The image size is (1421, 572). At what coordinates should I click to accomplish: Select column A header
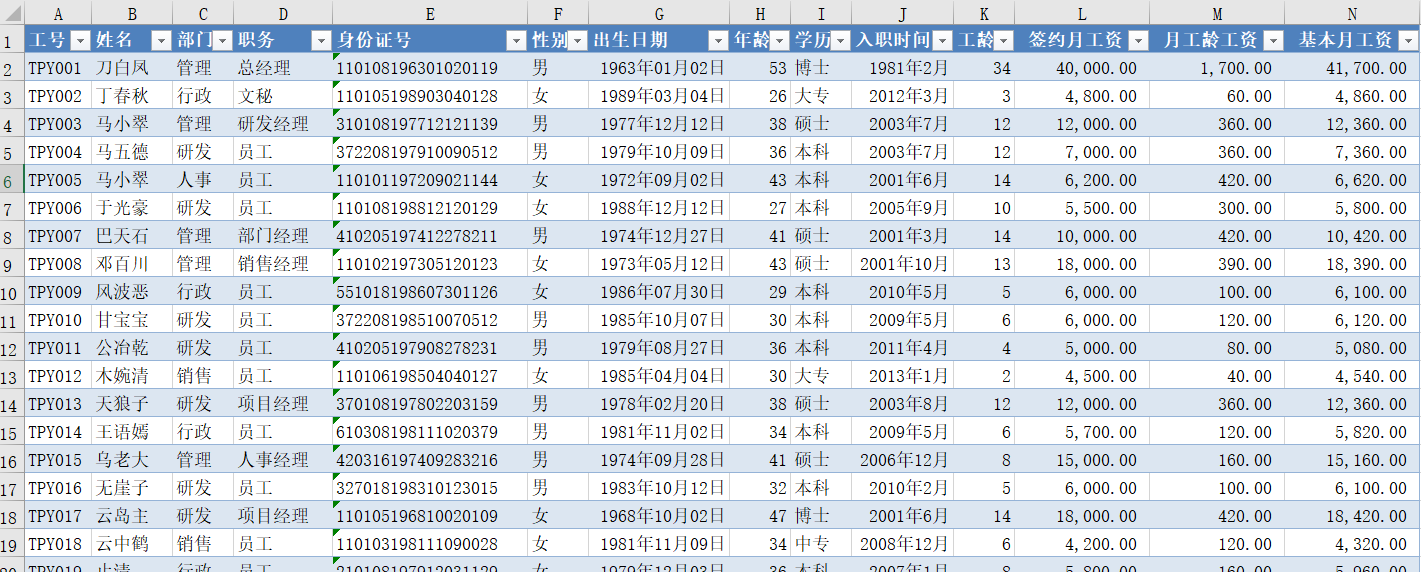pyautogui.click(x=57, y=14)
